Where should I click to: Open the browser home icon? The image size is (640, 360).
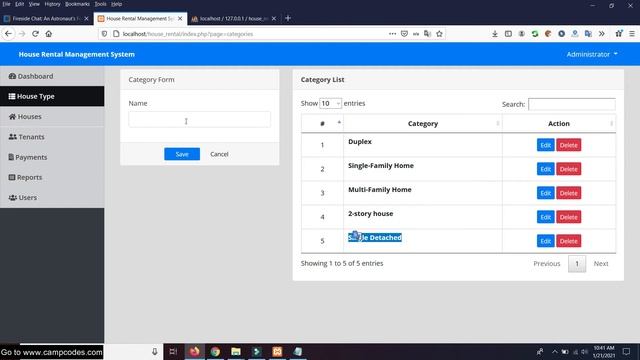(x=49, y=34)
